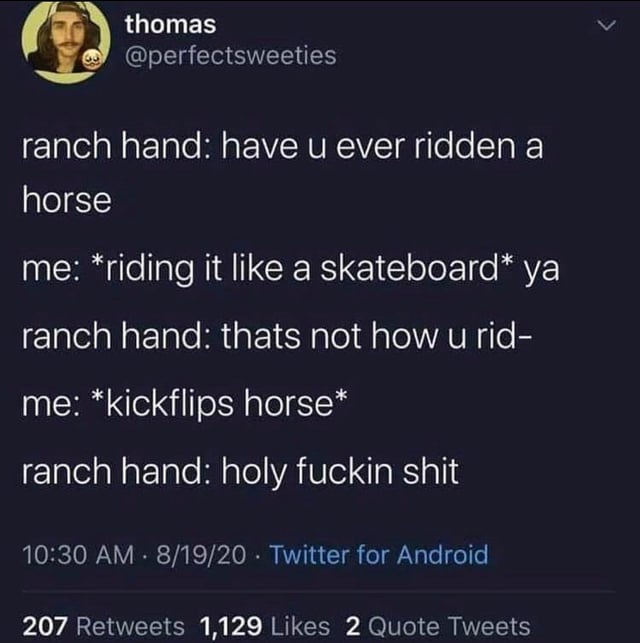Open thomas's profile picture
The height and width of the screenshot is (643, 640).
[66, 41]
